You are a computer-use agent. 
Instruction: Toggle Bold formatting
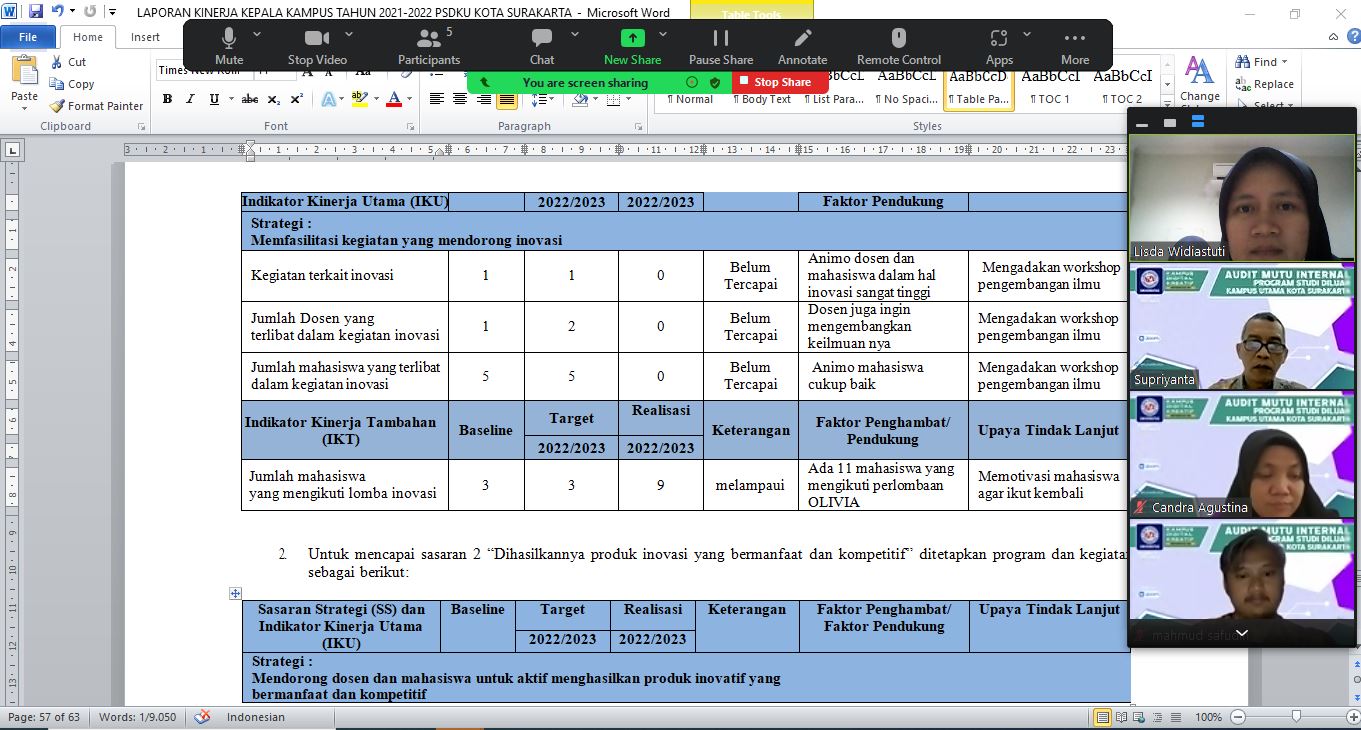167,99
